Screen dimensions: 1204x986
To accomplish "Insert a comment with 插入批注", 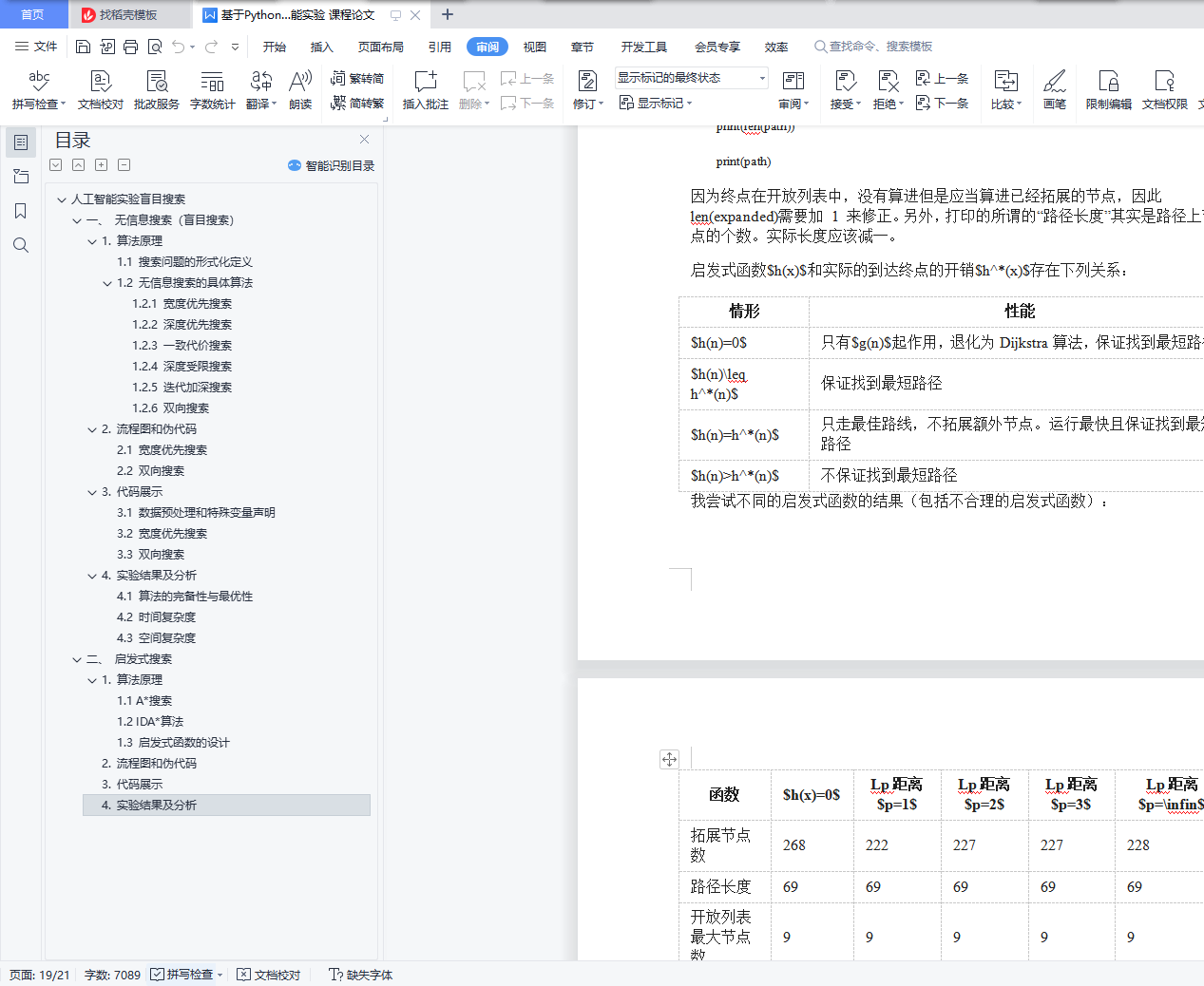I will pos(426,90).
